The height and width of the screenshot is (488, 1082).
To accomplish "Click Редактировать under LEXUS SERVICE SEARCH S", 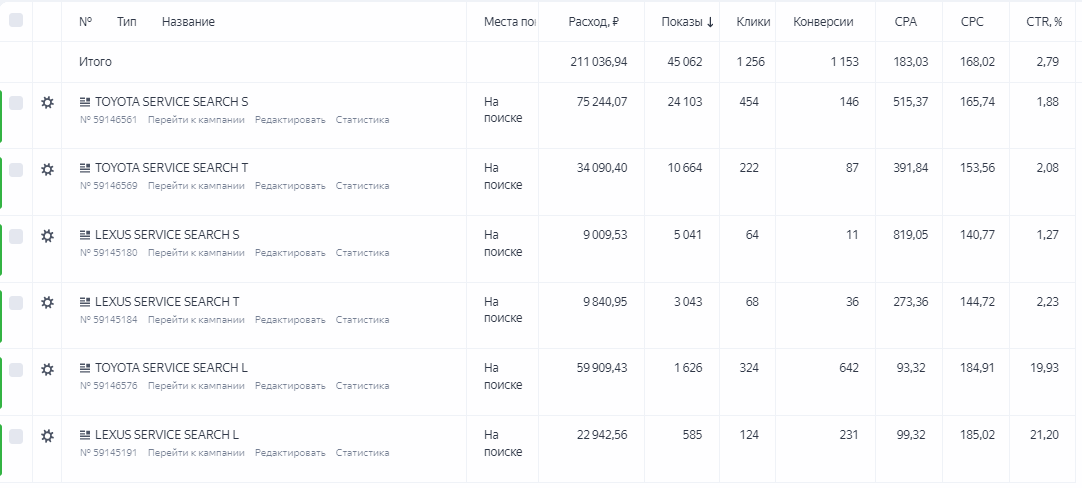I will click(x=290, y=253).
